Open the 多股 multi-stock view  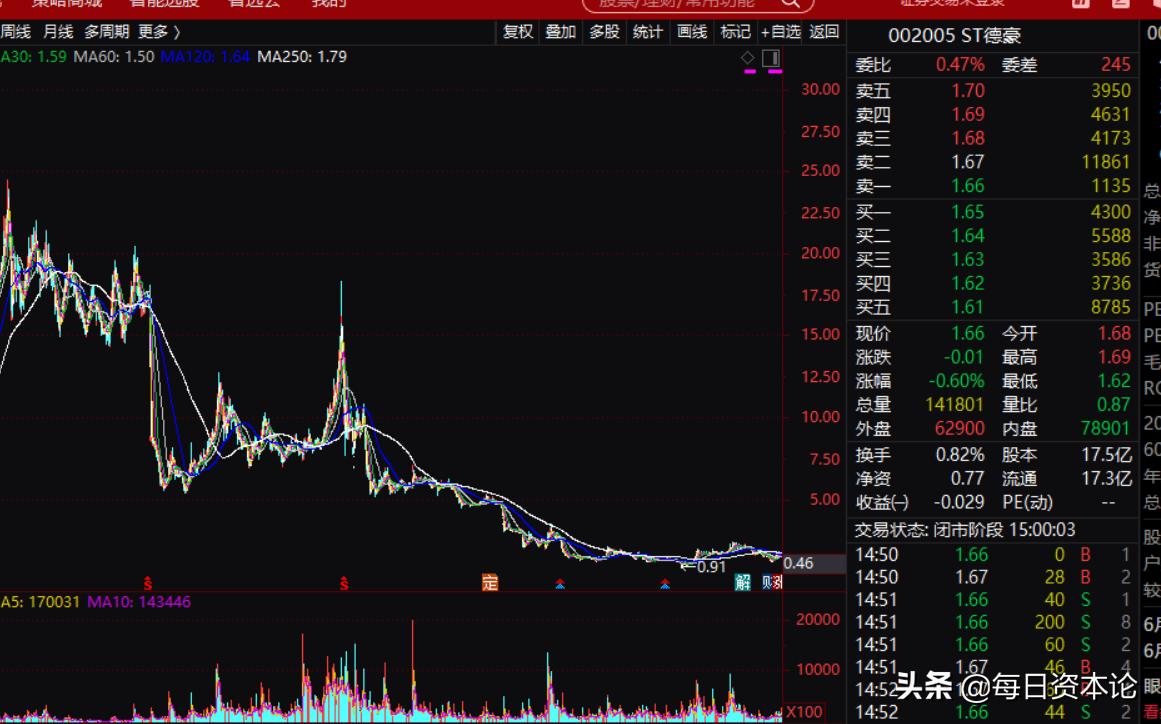[604, 32]
